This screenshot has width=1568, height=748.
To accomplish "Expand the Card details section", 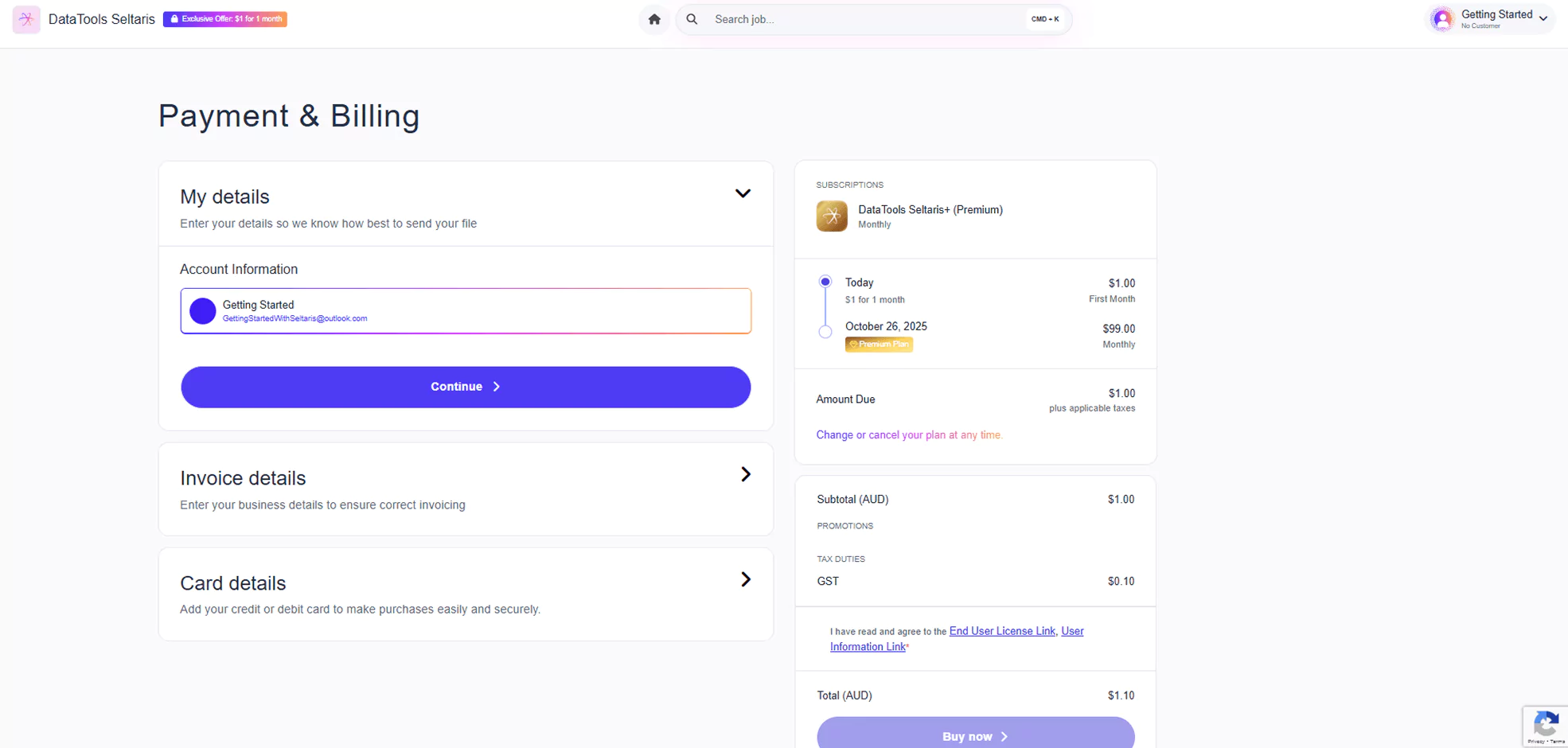I will tap(745, 580).
